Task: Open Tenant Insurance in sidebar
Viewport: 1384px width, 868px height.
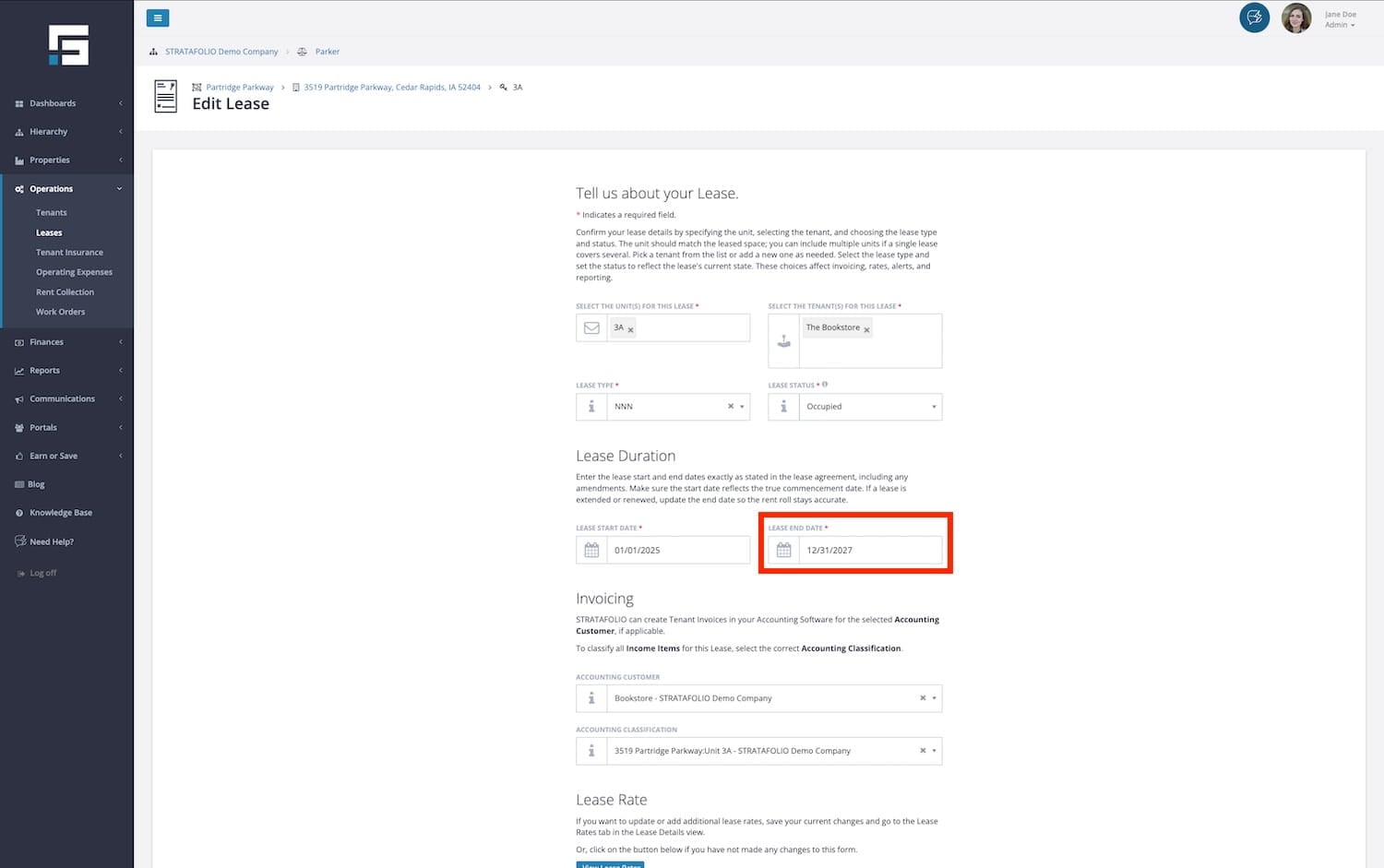Action: tap(69, 253)
